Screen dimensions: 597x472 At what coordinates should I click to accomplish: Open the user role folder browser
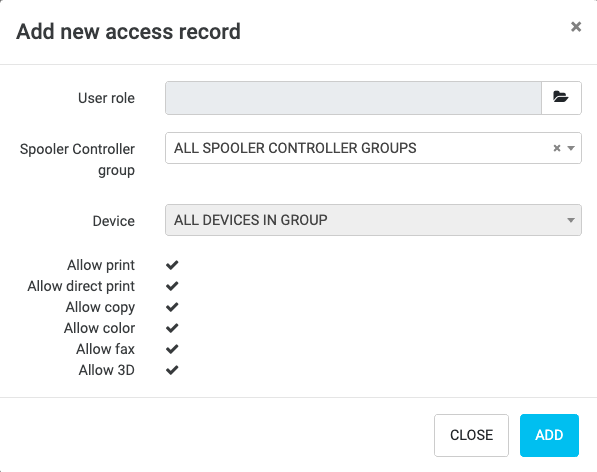click(561, 98)
